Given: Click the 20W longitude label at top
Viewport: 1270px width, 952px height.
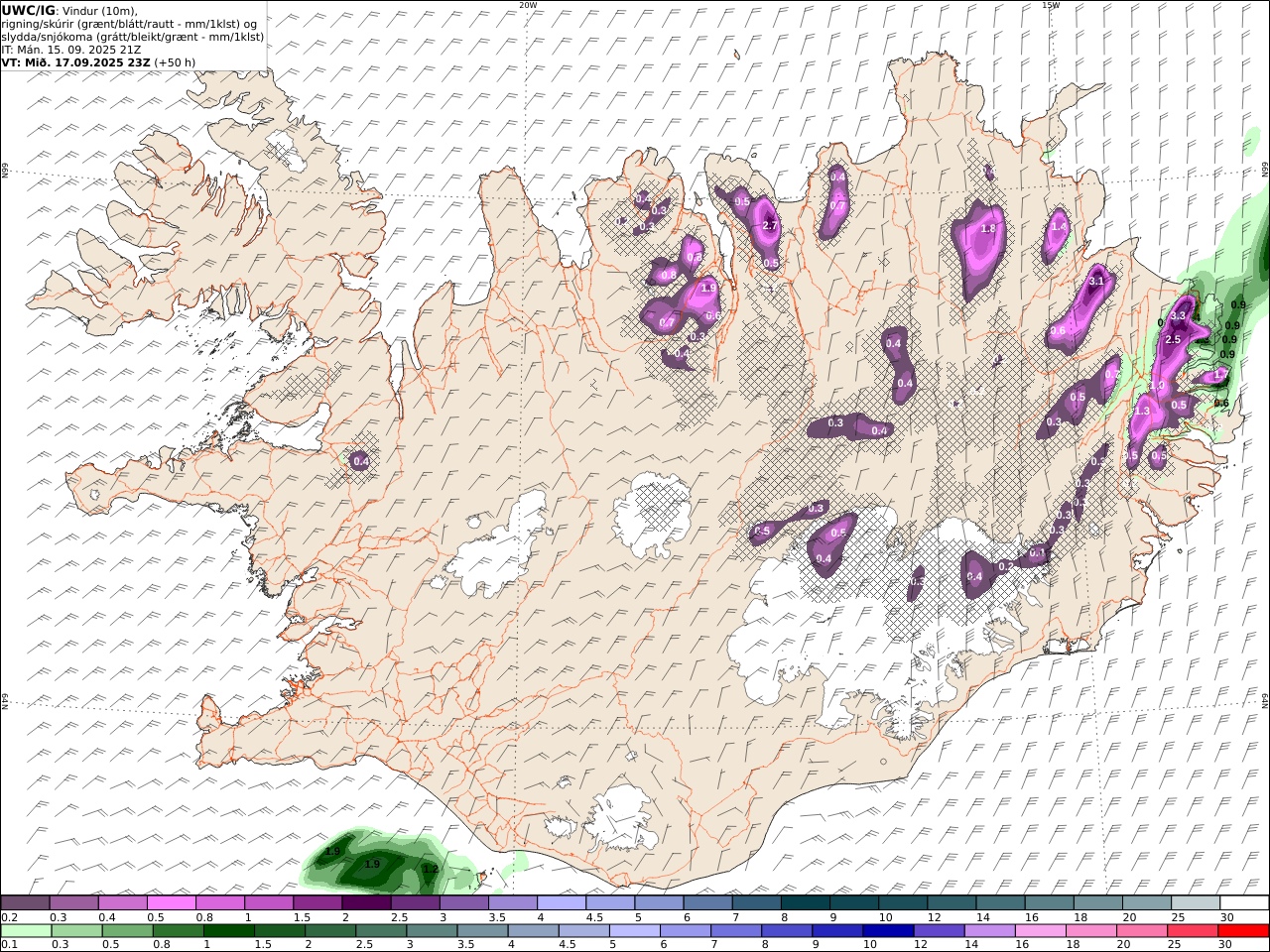Looking at the screenshot, I should click(528, 5).
